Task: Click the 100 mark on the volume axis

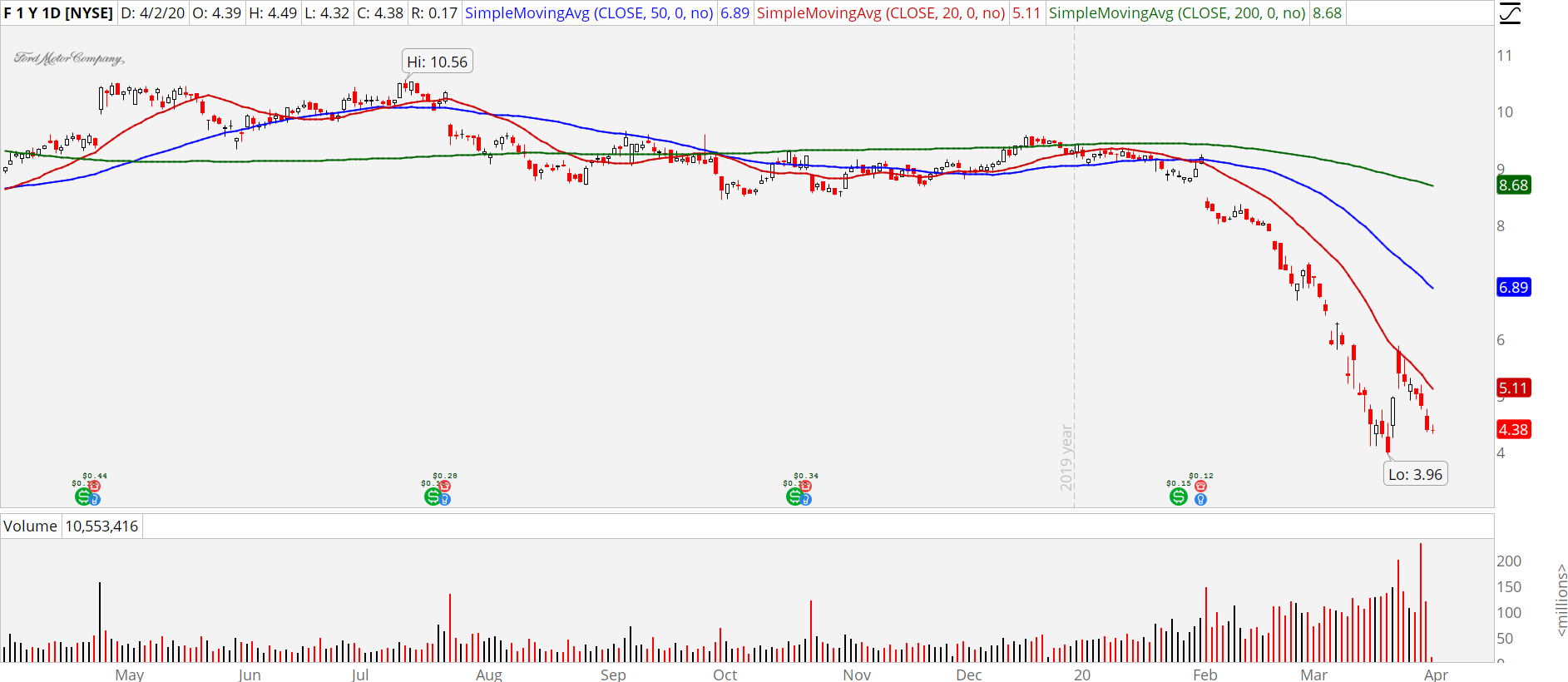Action: 1509,613
